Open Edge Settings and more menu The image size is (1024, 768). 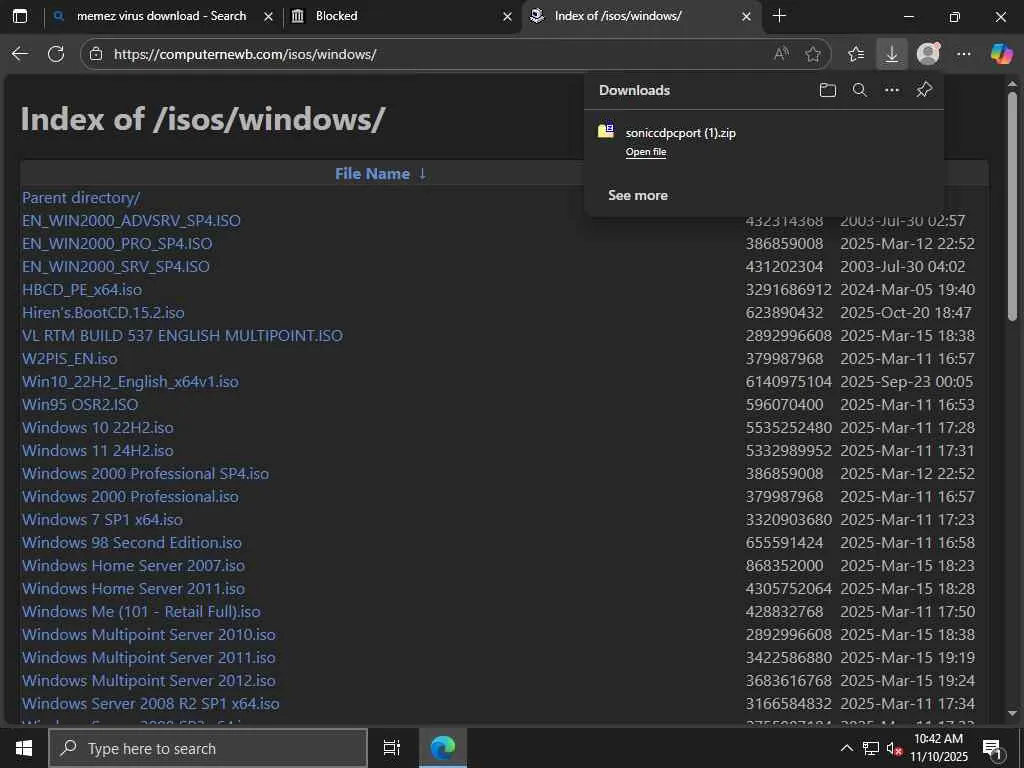[x=964, y=54]
